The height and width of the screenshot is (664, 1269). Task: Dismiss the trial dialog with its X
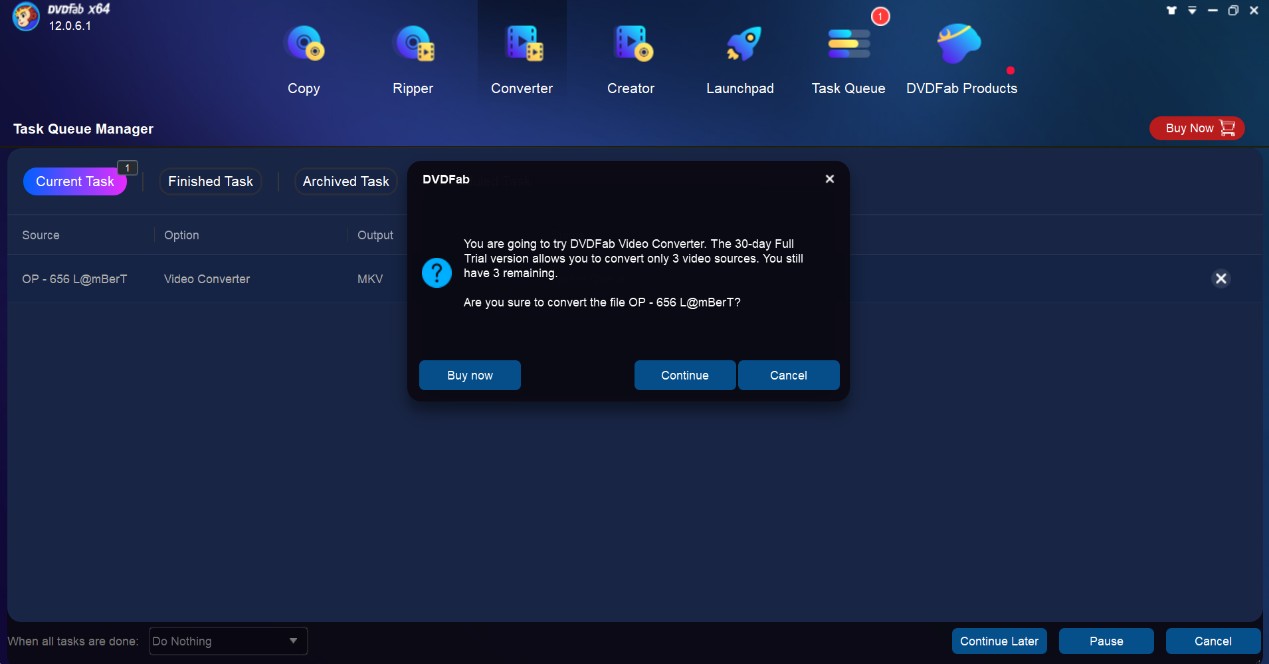click(x=829, y=179)
